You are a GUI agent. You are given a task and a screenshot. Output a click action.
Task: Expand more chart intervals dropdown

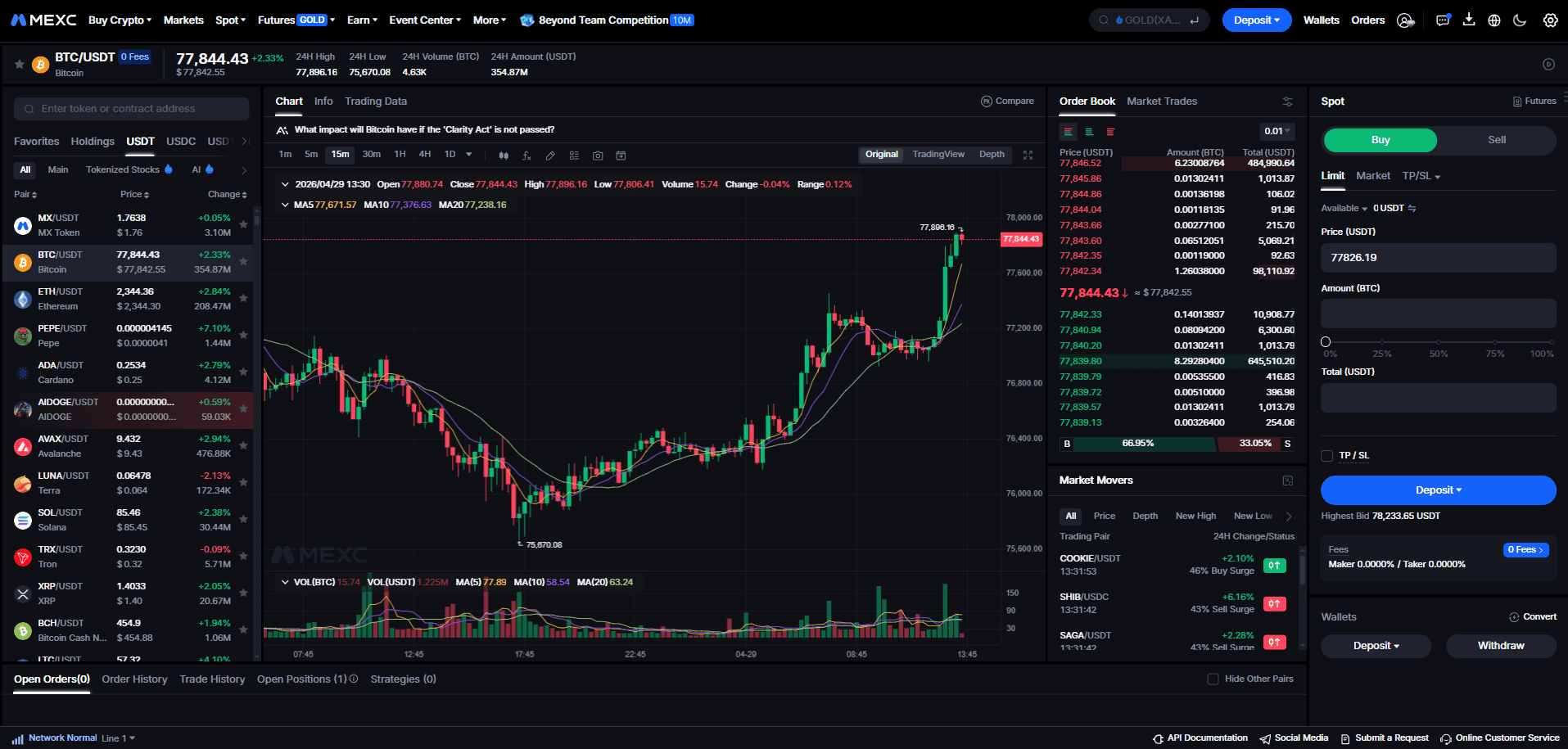(469, 155)
